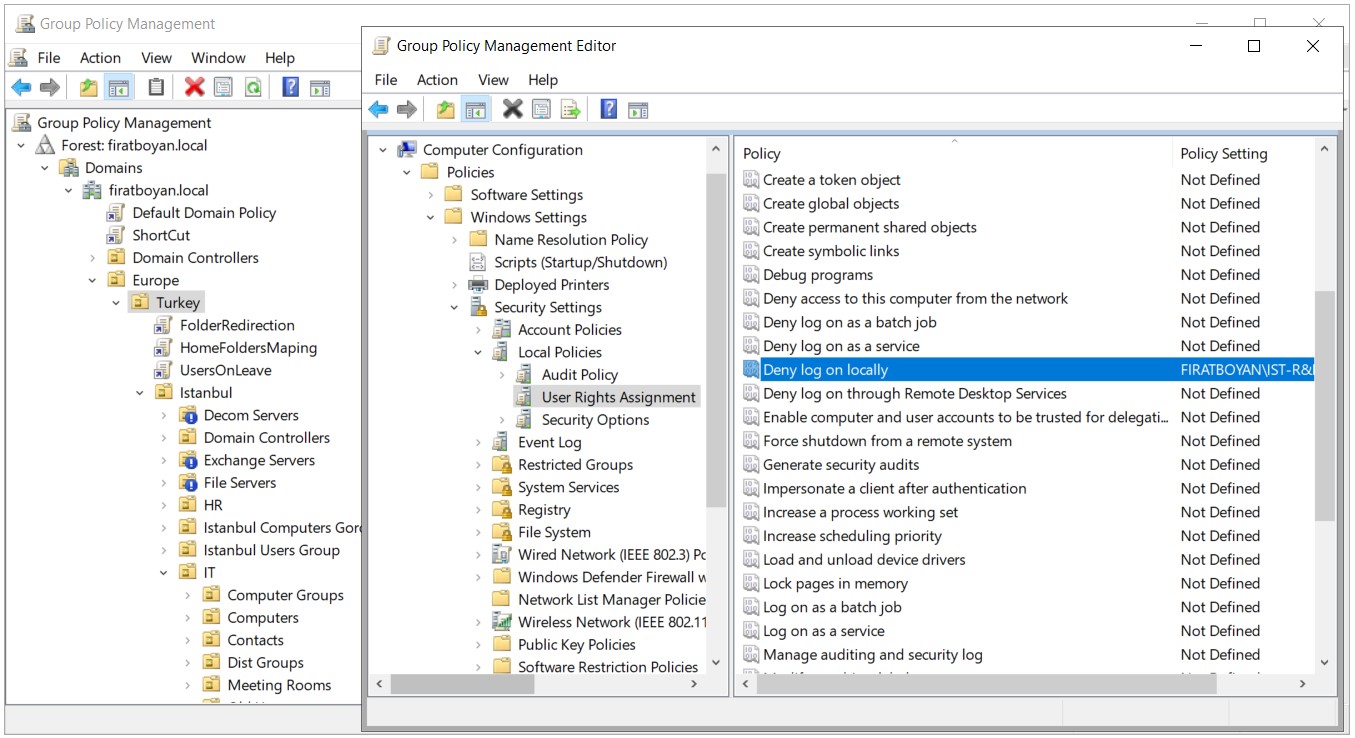
Task: Open the Window menu
Action: coord(218,58)
